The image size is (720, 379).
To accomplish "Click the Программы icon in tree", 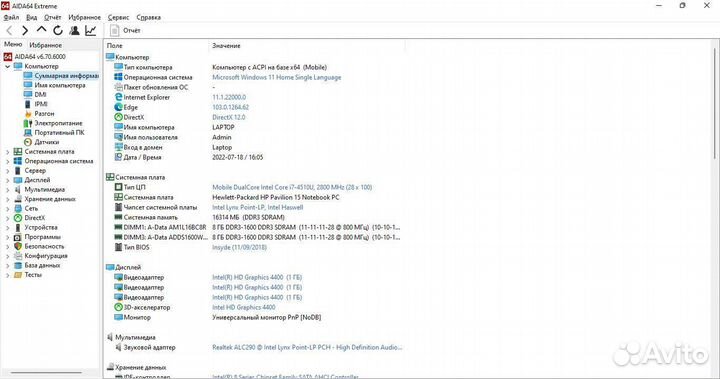I will pos(17,237).
